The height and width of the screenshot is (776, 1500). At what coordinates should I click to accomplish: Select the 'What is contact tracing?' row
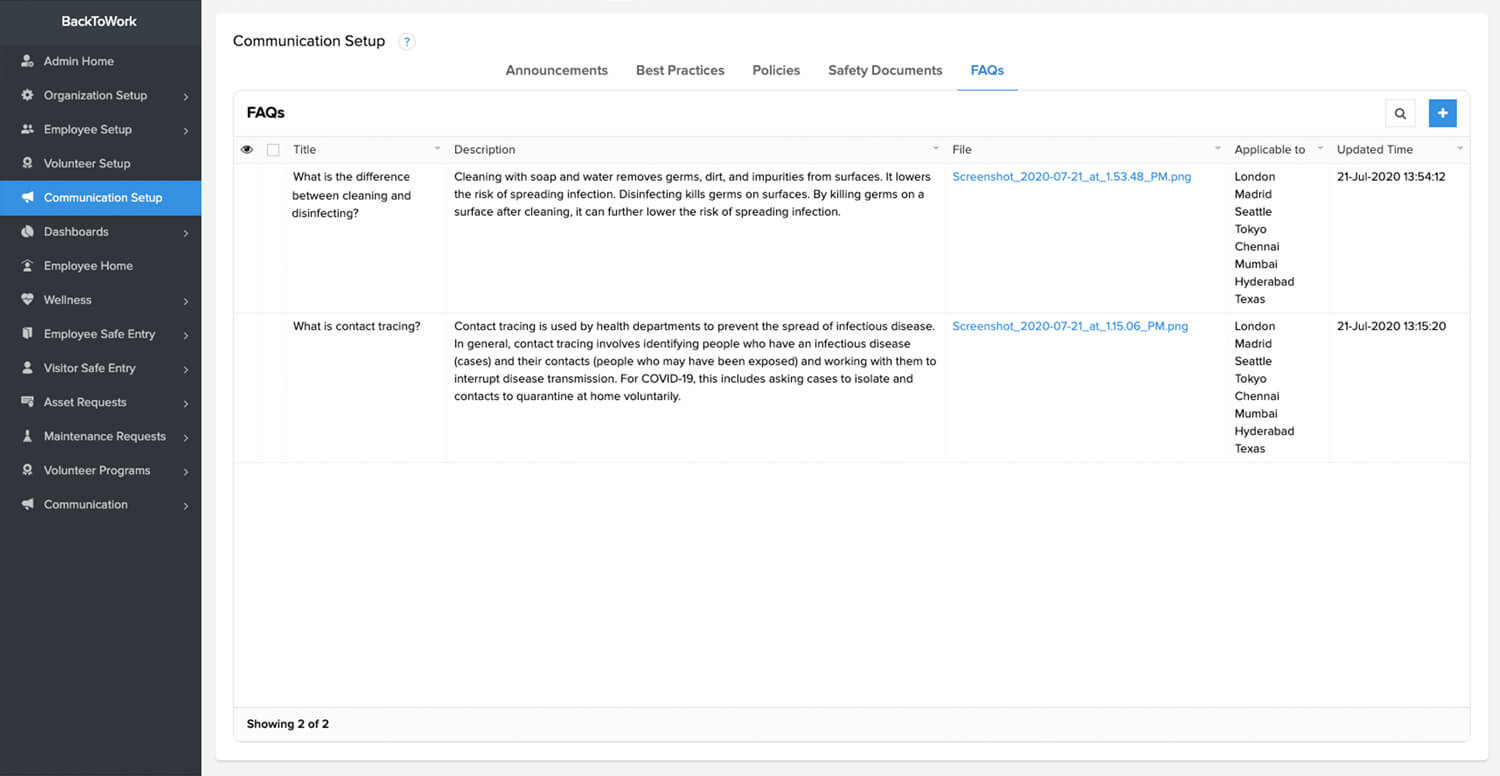pyautogui.click(x=356, y=326)
